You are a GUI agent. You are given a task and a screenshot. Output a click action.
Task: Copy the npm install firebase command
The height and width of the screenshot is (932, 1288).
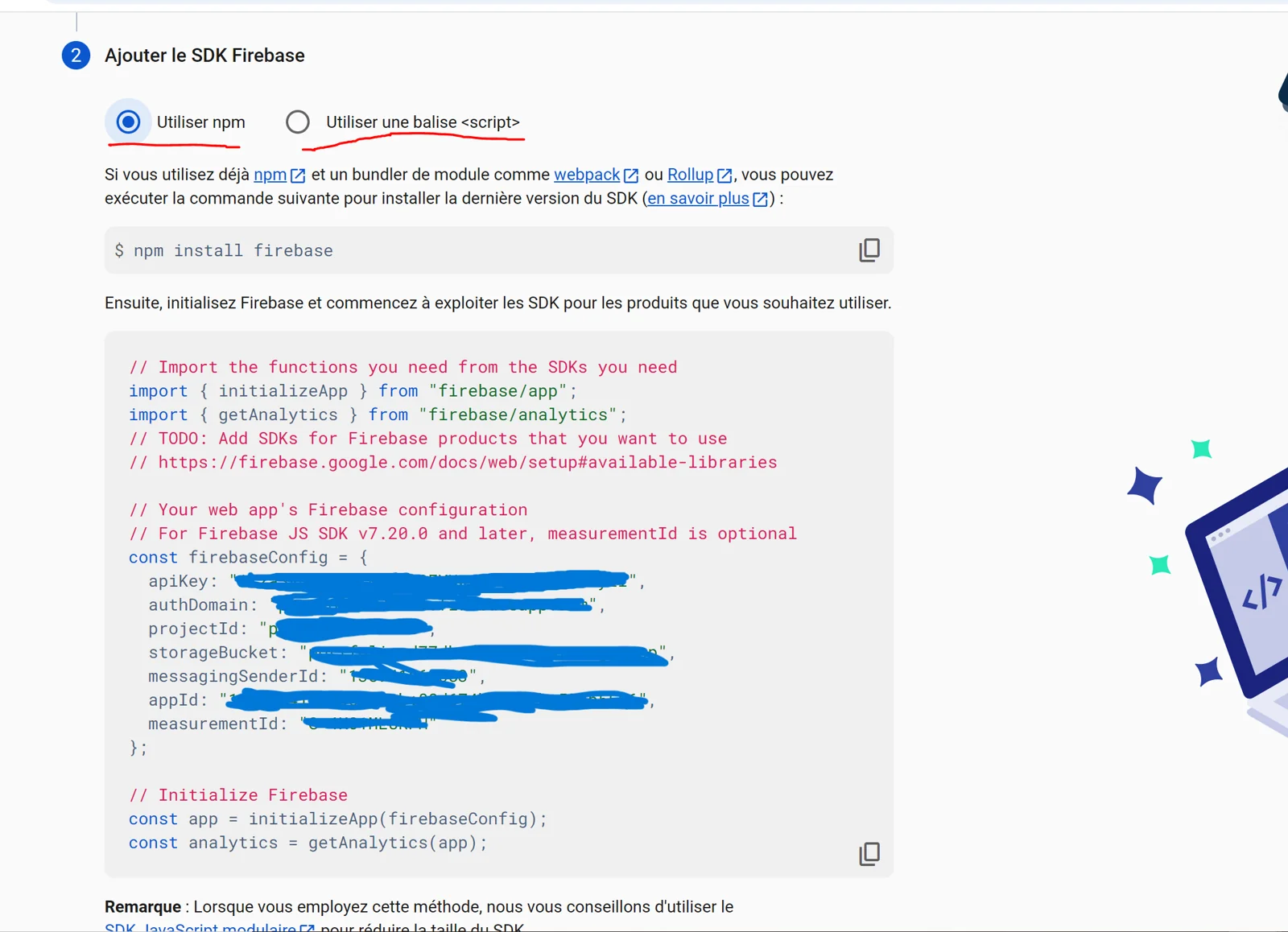[x=869, y=250]
